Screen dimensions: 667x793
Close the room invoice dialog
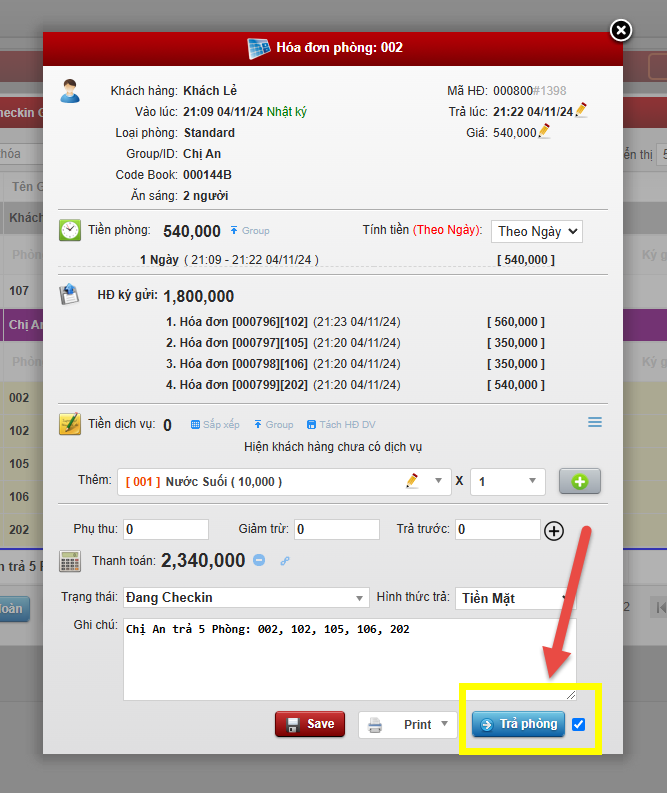click(x=621, y=31)
